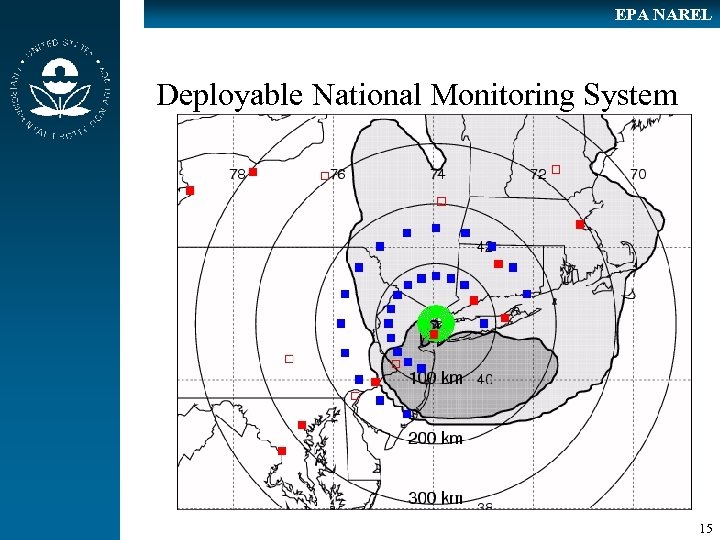Click the 70 longitude label

point(638,174)
